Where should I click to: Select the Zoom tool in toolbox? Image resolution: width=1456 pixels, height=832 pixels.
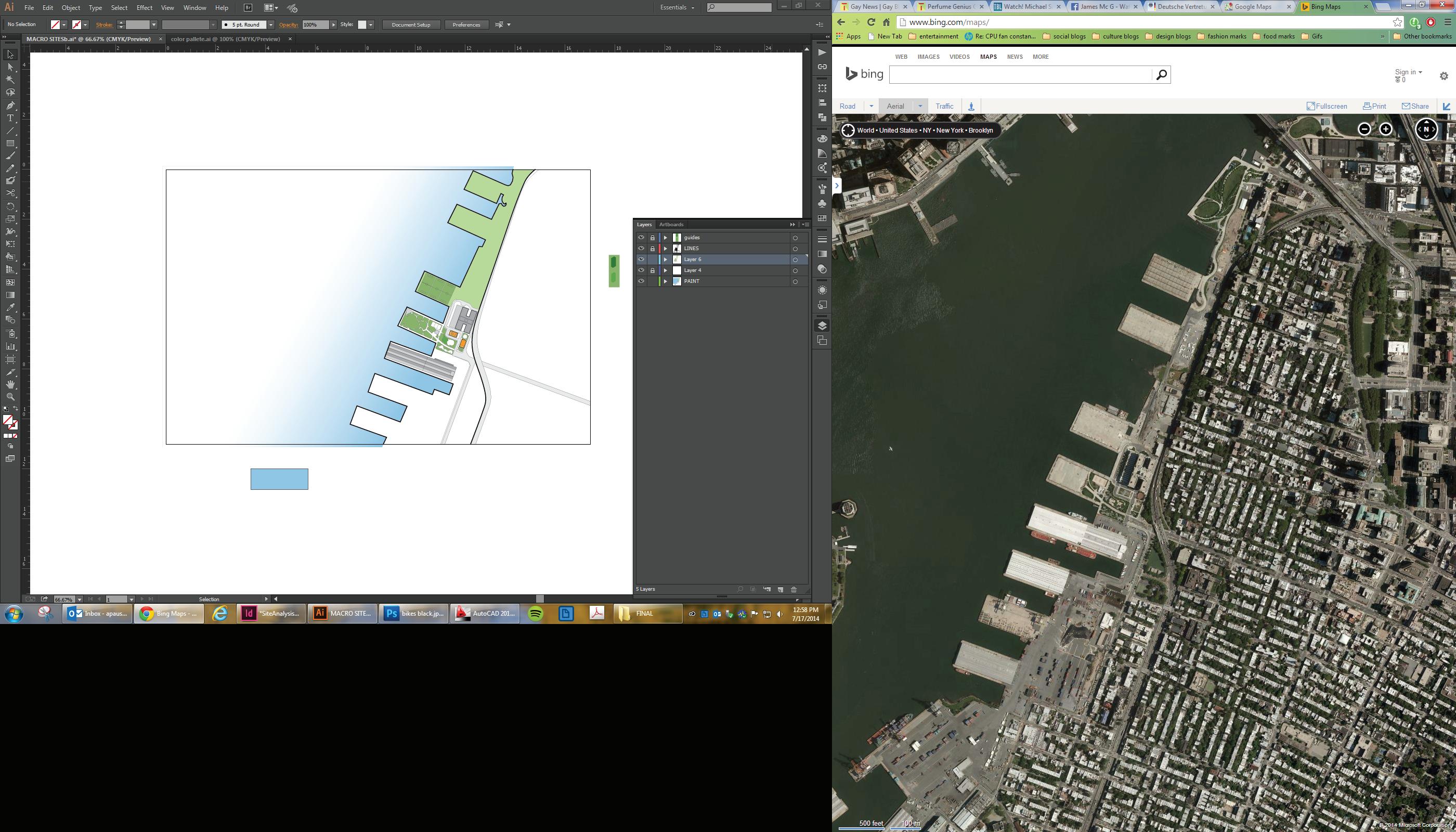coord(10,397)
